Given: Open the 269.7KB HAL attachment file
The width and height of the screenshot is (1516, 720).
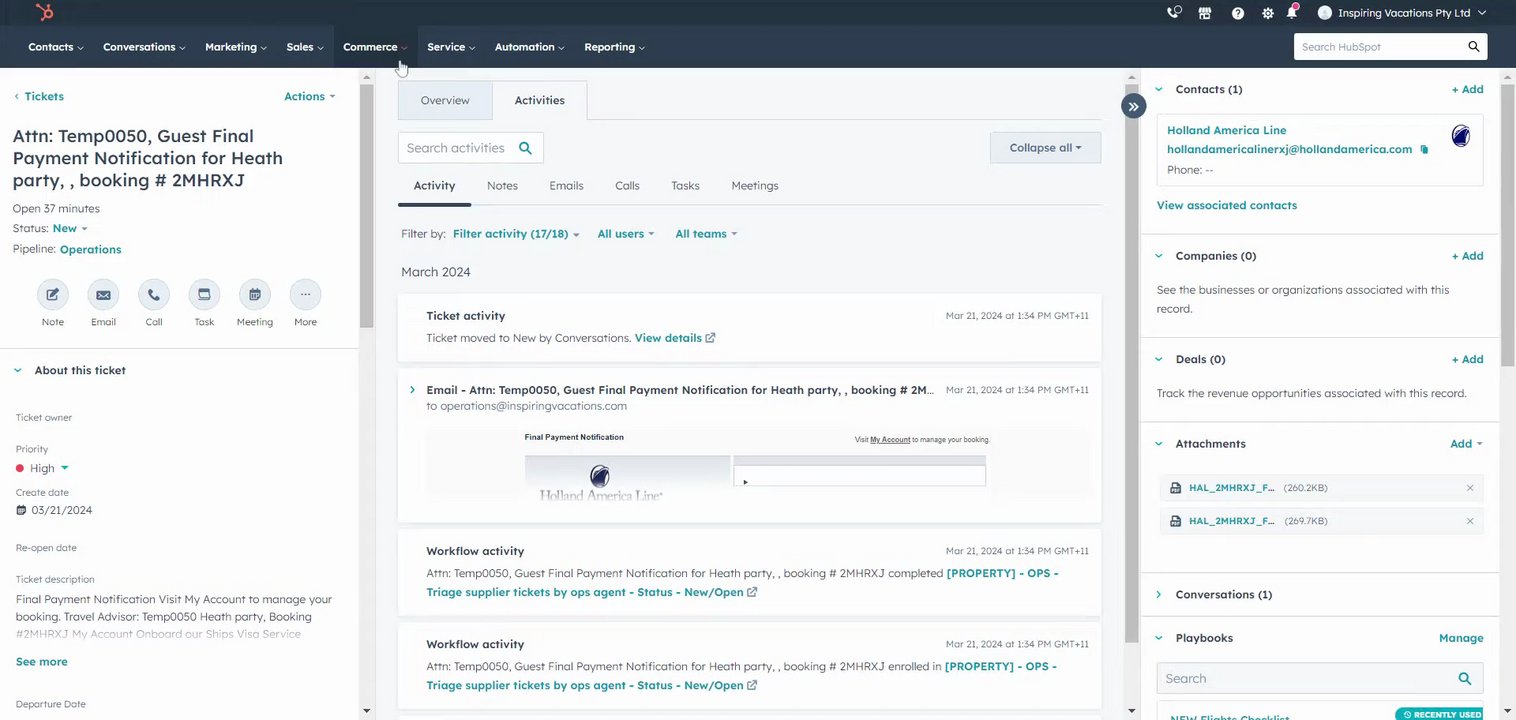Looking at the screenshot, I should pos(1232,521).
